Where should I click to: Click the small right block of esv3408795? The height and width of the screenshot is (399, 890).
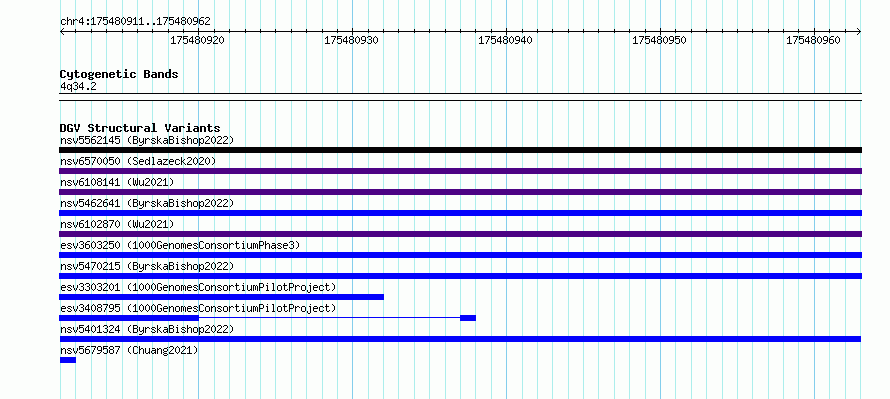pyautogui.click(x=468, y=318)
